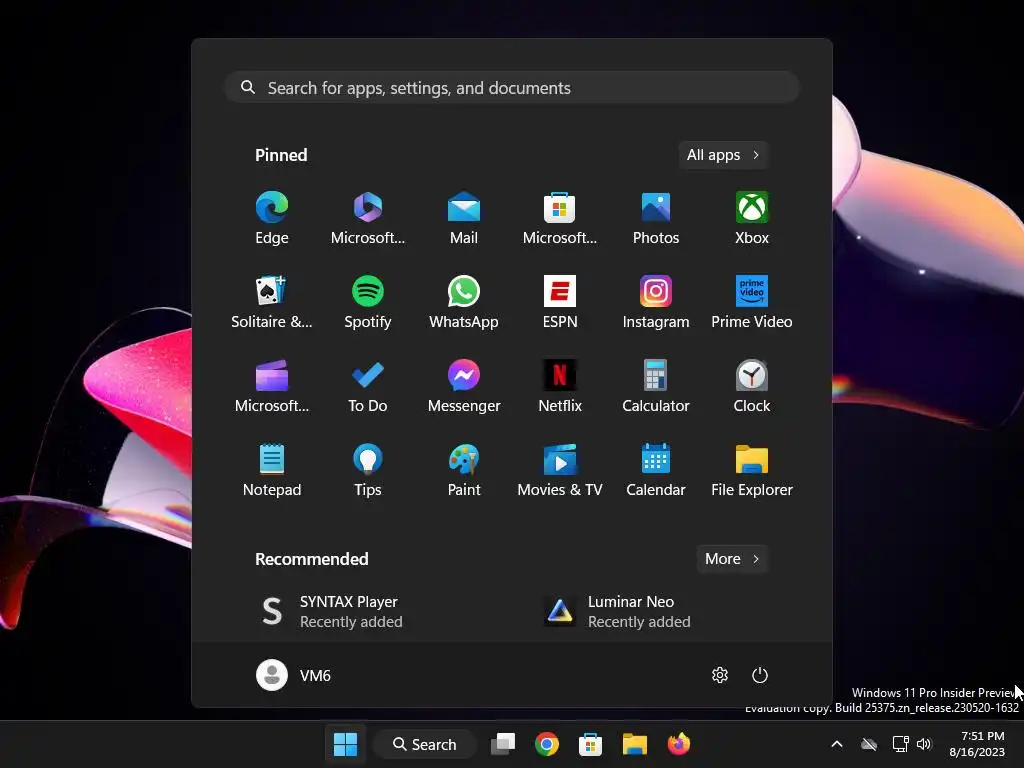The image size is (1024, 768).
Task: Open the taskbar clock and date
Action: point(977,744)
